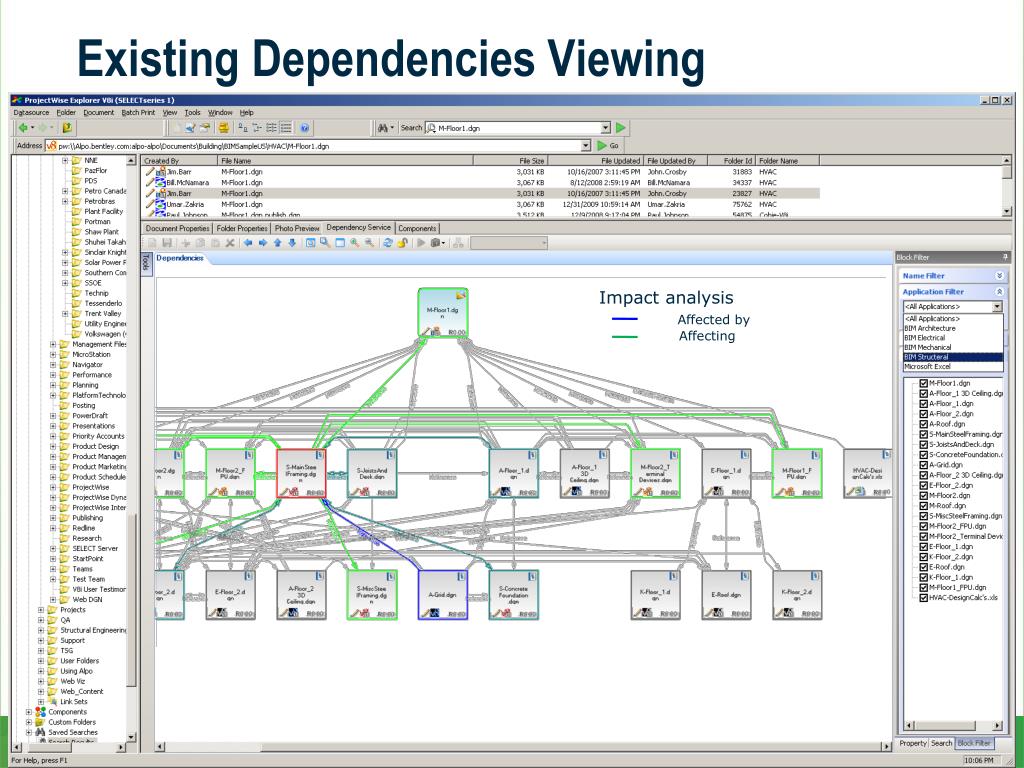Select BIM Architecture in dropdown list

tap(953, 328)
